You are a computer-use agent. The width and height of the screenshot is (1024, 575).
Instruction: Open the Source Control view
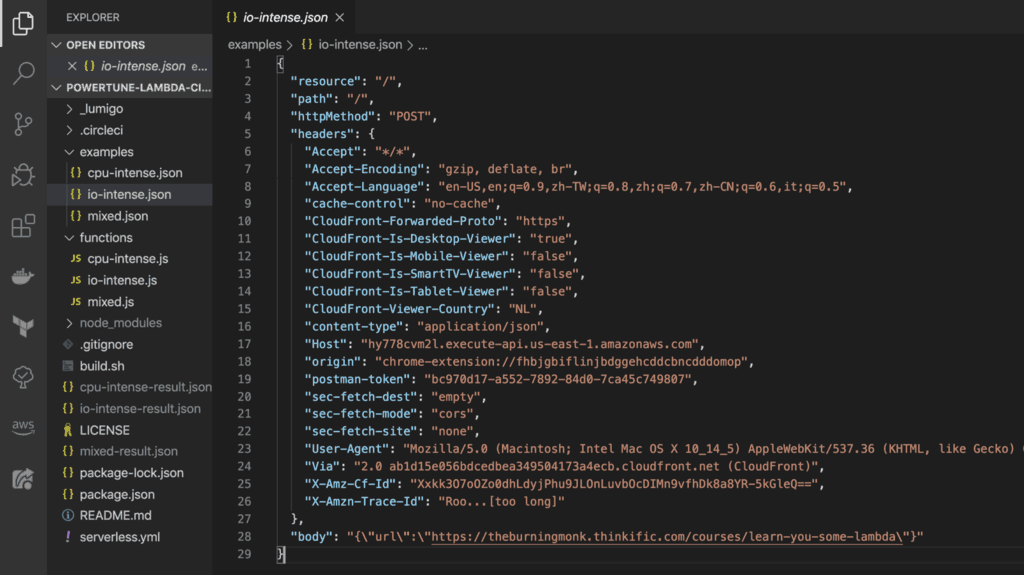coord(22,124)
